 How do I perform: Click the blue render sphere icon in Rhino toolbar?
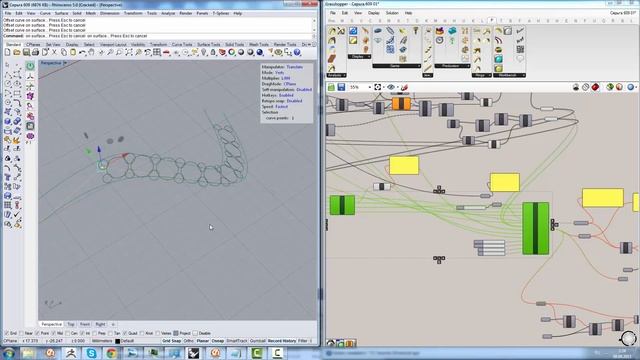pyautogui.click(x=260, y=52)
